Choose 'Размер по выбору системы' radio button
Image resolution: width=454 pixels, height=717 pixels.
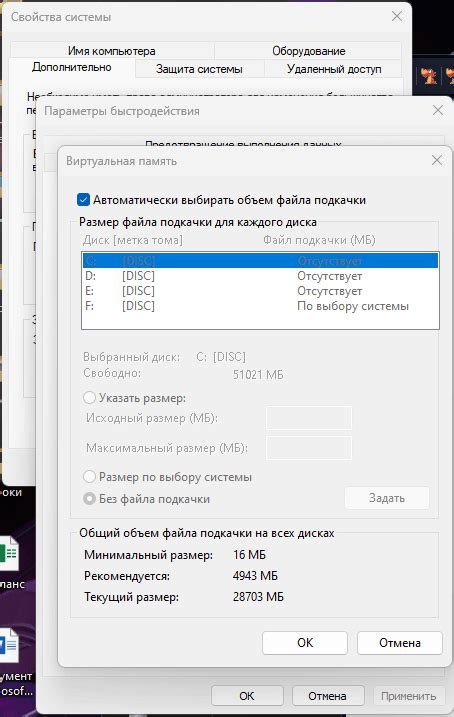click(89, 476)
